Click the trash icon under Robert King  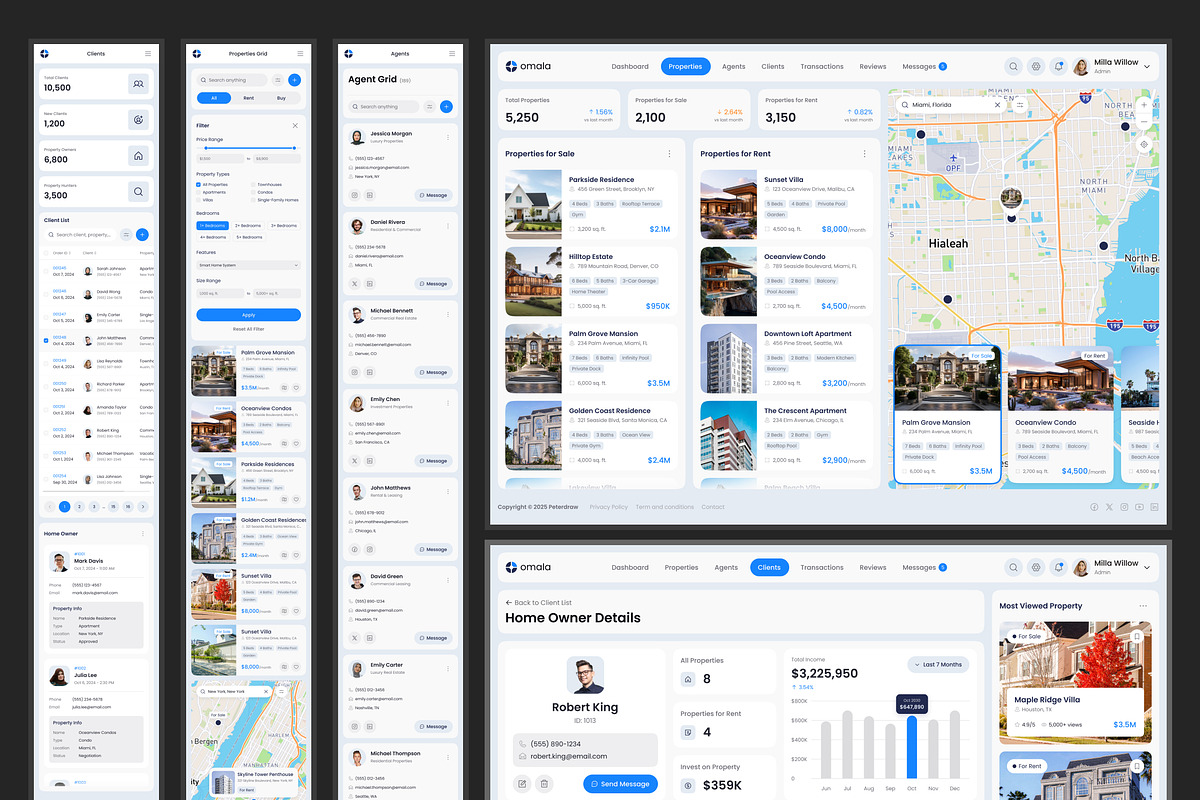544,784
